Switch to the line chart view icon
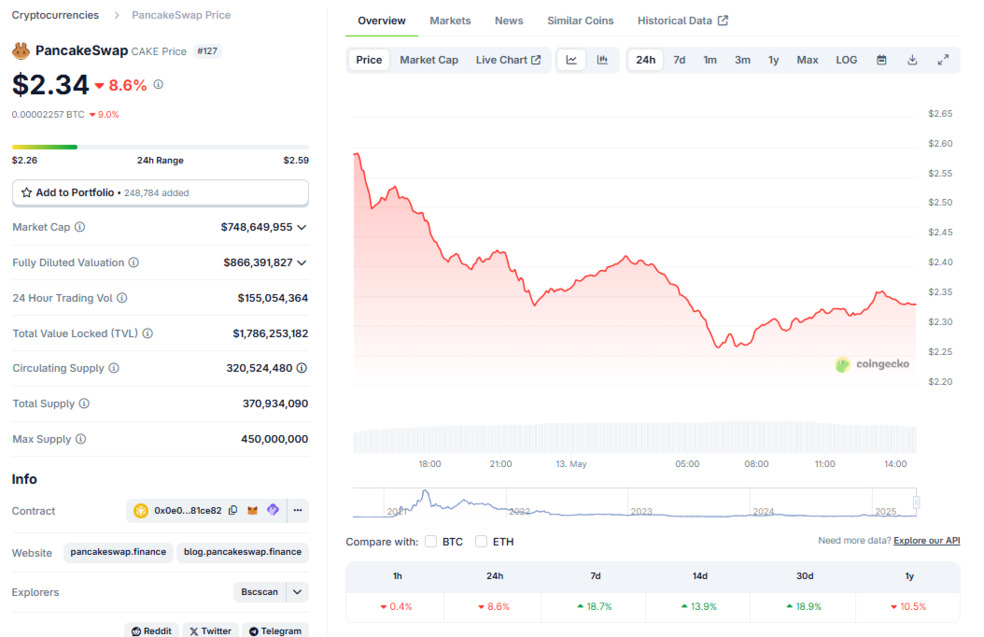984x637 pixels. tap(571, 60)
